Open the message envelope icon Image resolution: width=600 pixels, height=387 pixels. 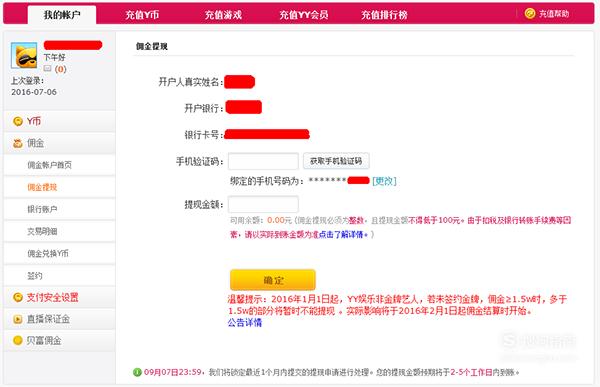click(x=47, y=69)
